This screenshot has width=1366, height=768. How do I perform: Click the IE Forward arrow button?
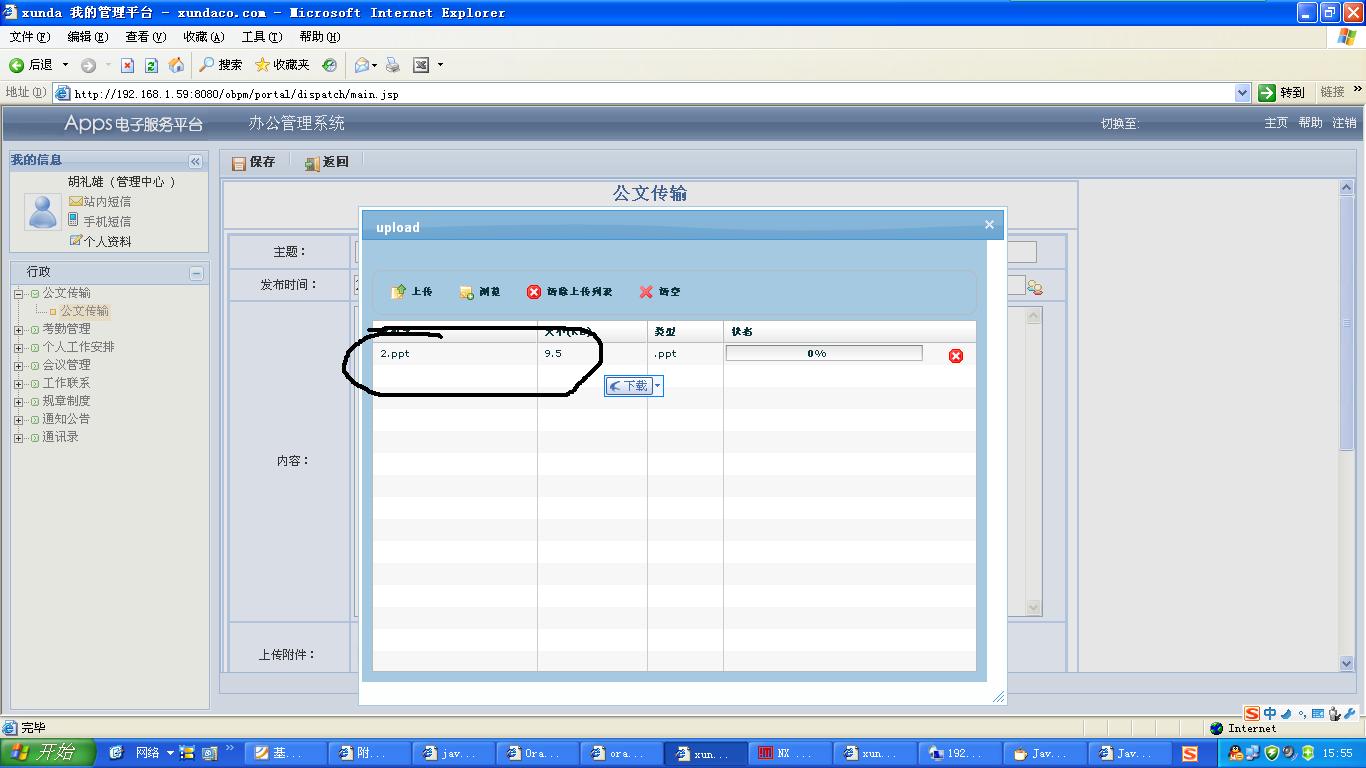point(89,65)
